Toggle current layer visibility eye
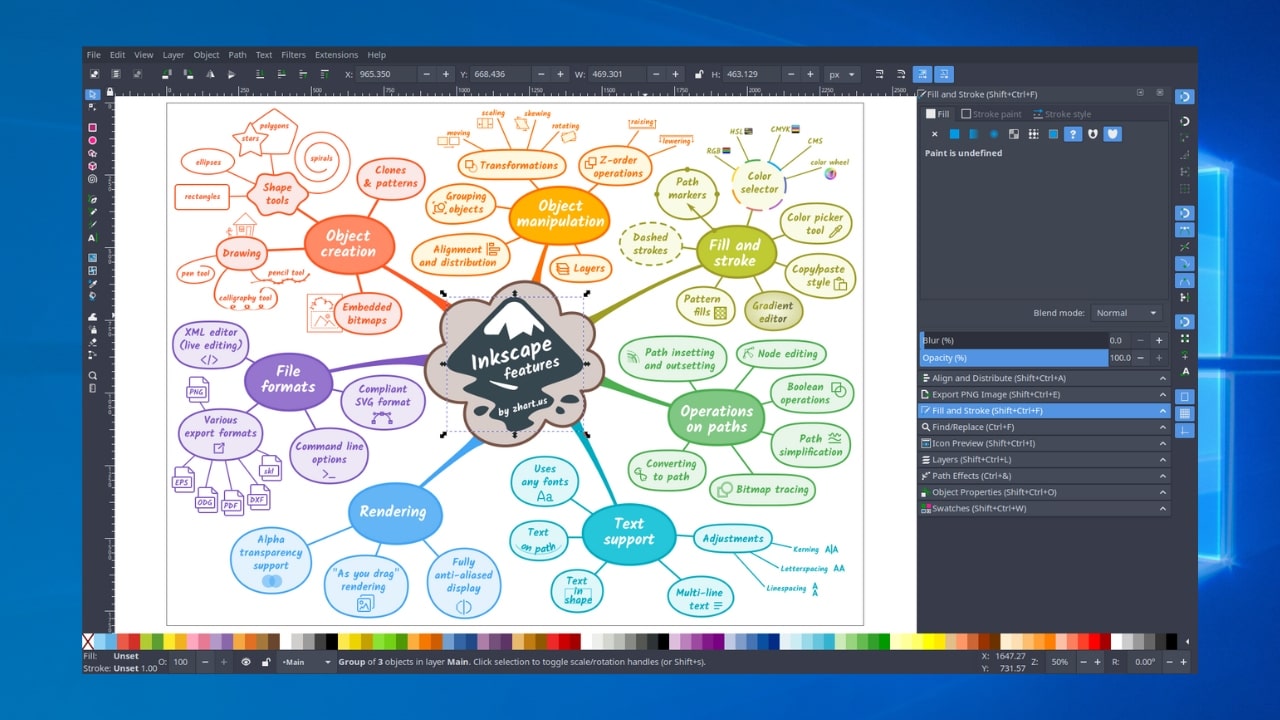1280x720 pixels. [246, 662]
